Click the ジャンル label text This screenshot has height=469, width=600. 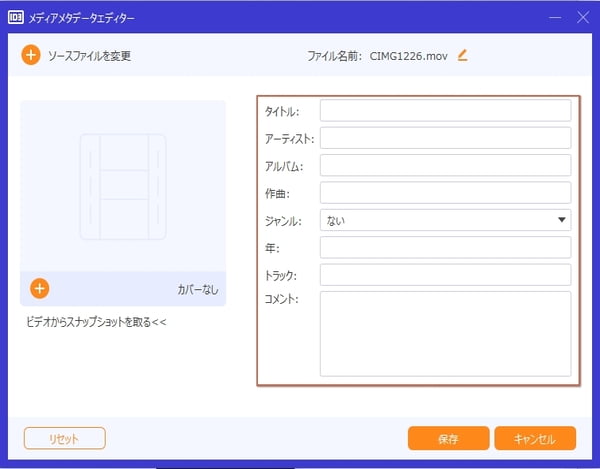(283, 221)
